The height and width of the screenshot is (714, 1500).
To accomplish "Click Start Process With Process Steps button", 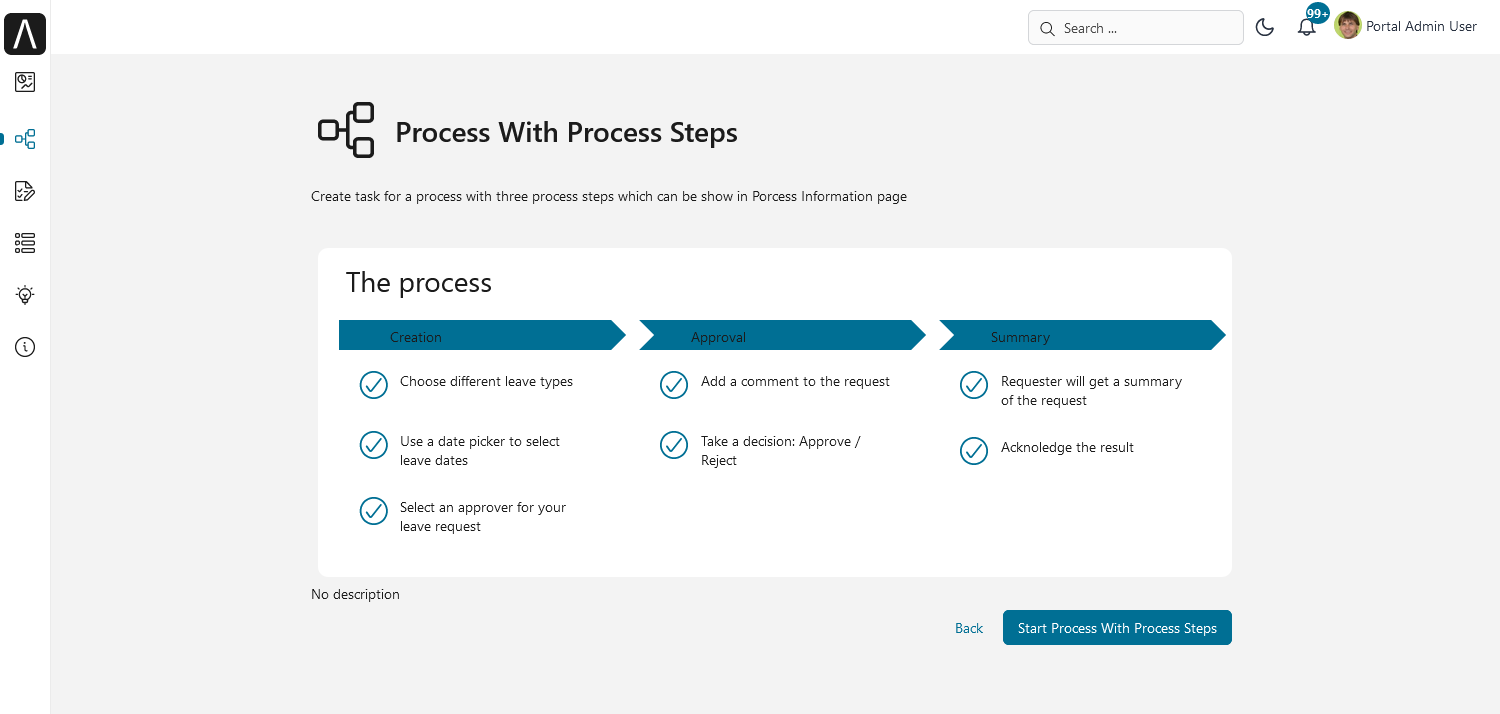I will pos(1117,628).
